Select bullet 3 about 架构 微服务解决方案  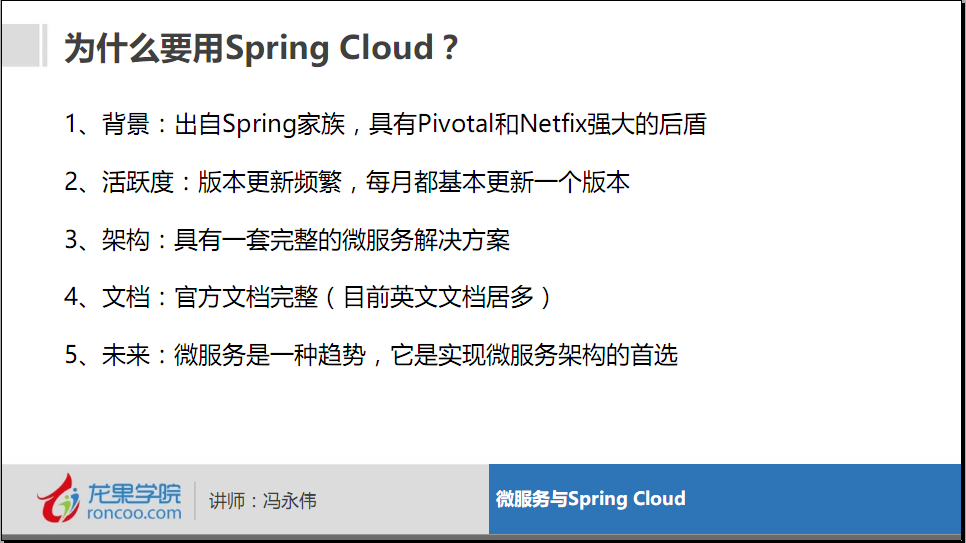click(287, 240)
